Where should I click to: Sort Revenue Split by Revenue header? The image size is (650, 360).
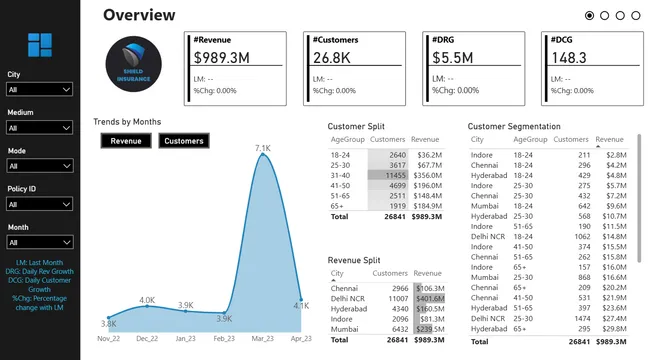[x=427, y=273]
